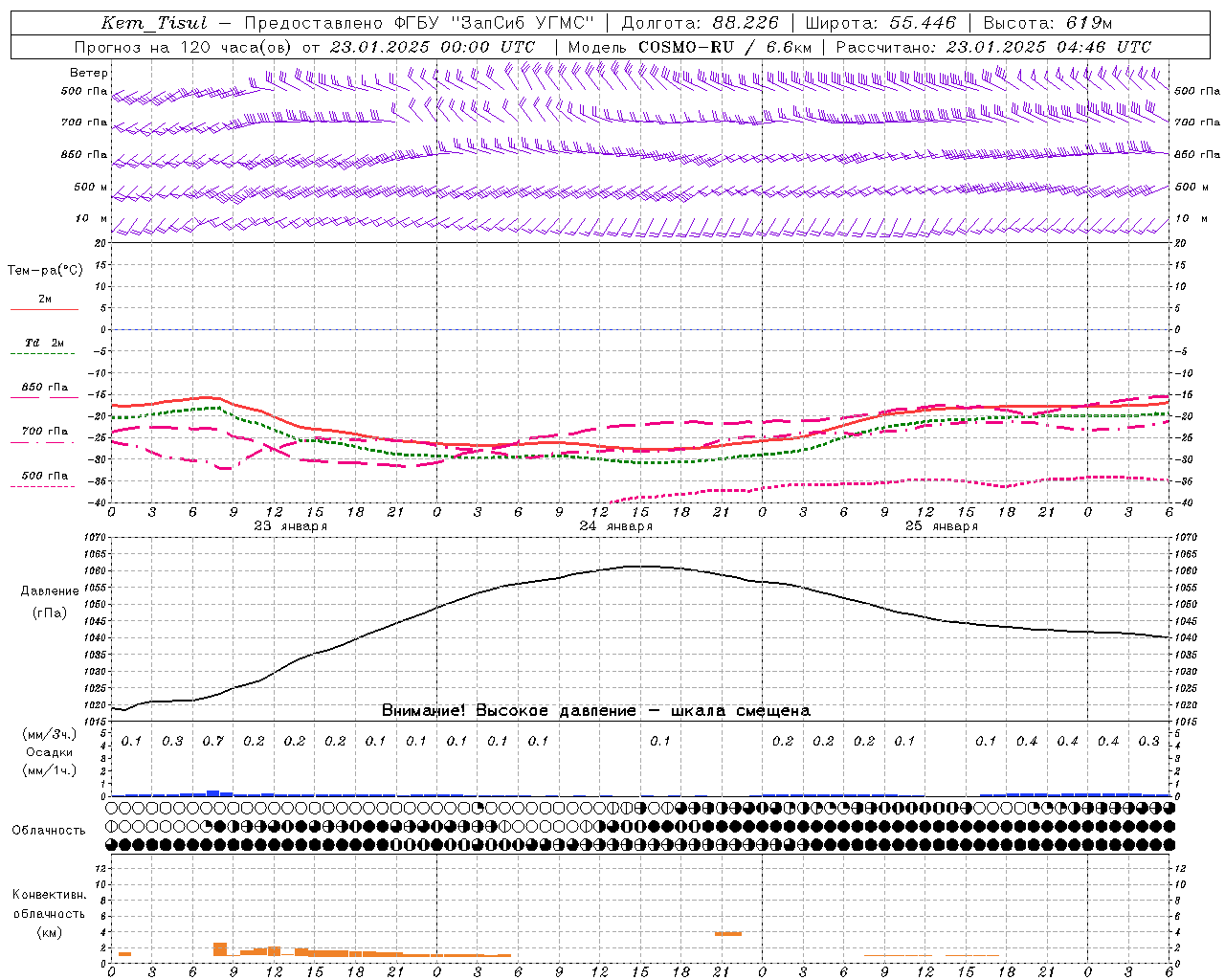Click the '(мм/3ч.)' precipitation unit label

pos(50,734)
